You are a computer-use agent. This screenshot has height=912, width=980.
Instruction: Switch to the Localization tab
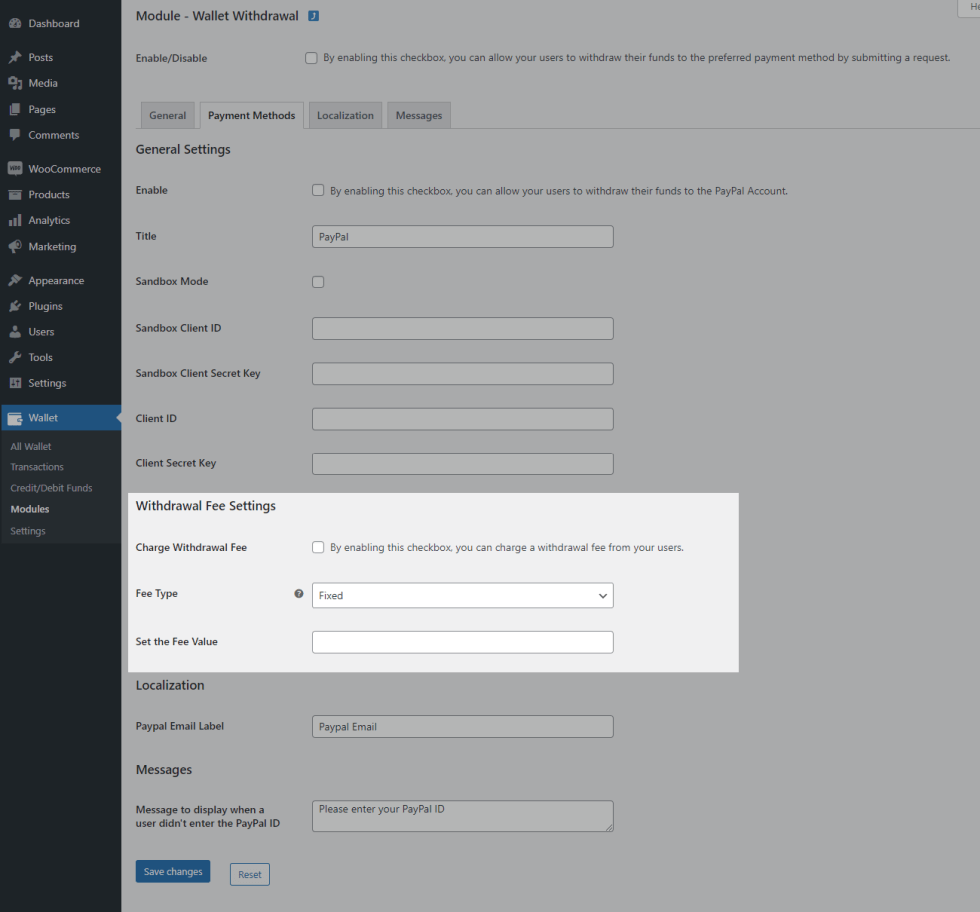(x=345, y=115)
